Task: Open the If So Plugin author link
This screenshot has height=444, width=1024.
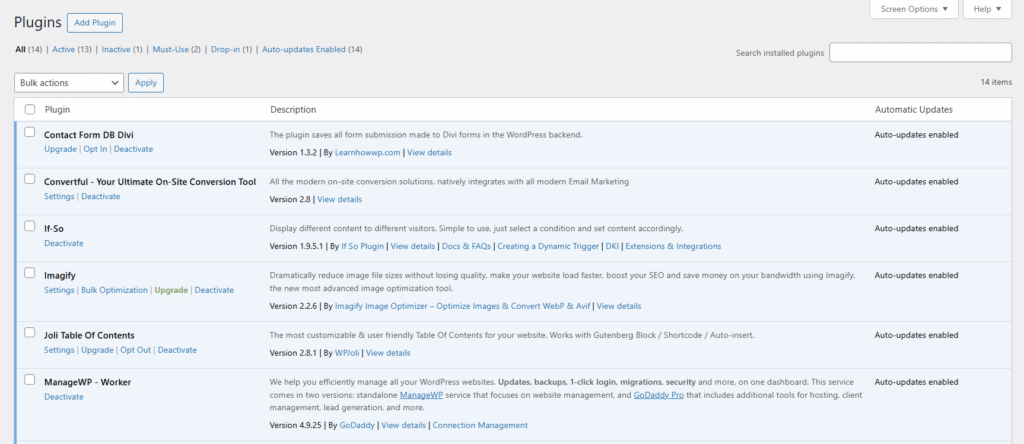Action: [x=363, y=246]
